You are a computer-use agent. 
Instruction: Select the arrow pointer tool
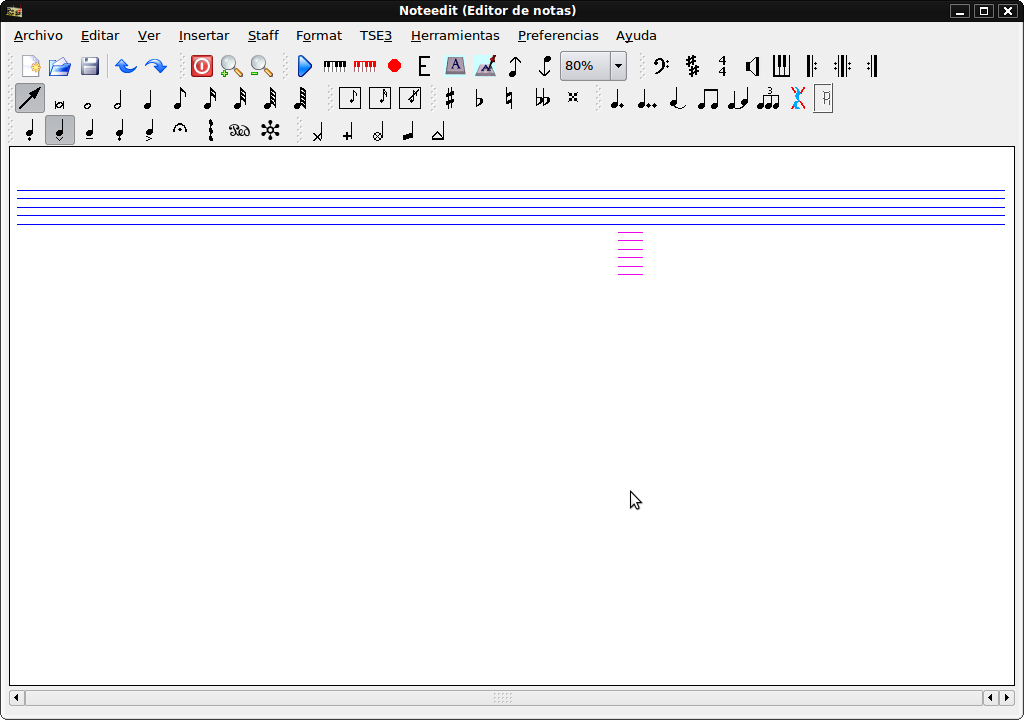[x=30, y=98]
